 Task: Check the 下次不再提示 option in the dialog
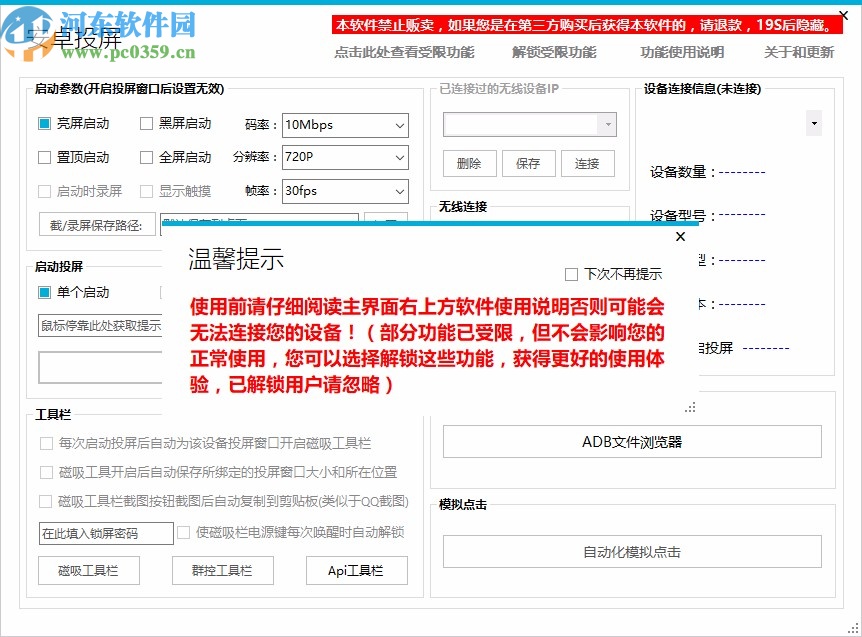coord(572,274)
